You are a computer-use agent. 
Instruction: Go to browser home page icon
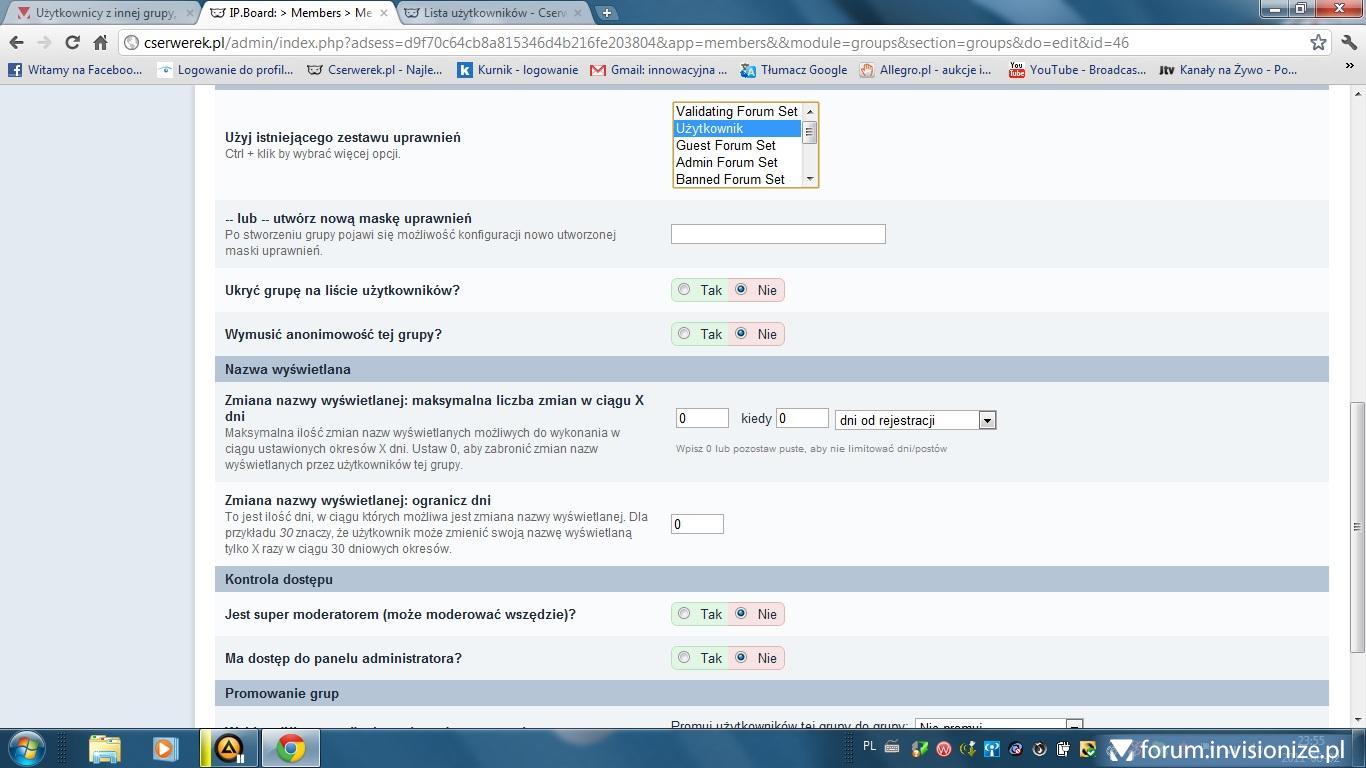tap(100, 42)
